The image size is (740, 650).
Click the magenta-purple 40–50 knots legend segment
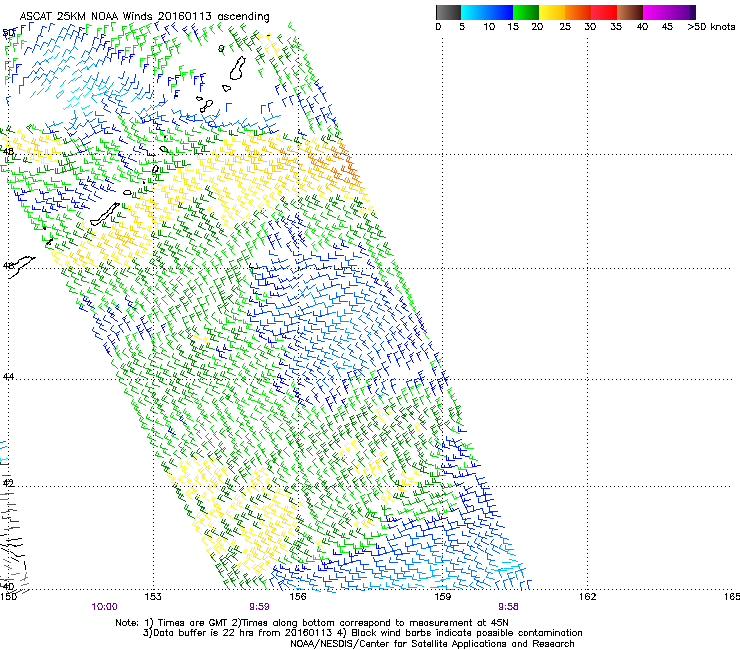point(669,12)
